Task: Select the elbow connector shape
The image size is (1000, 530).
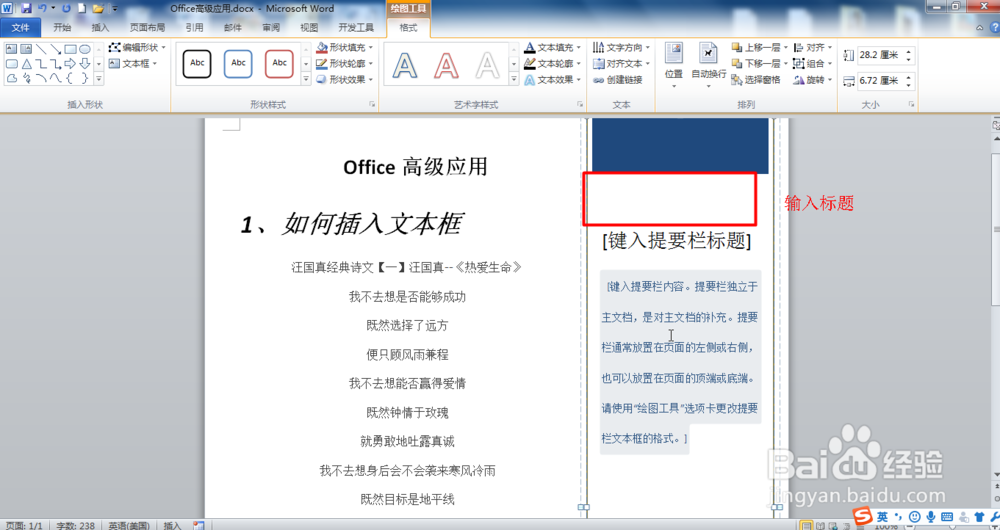Action: [x=41, y=64]
